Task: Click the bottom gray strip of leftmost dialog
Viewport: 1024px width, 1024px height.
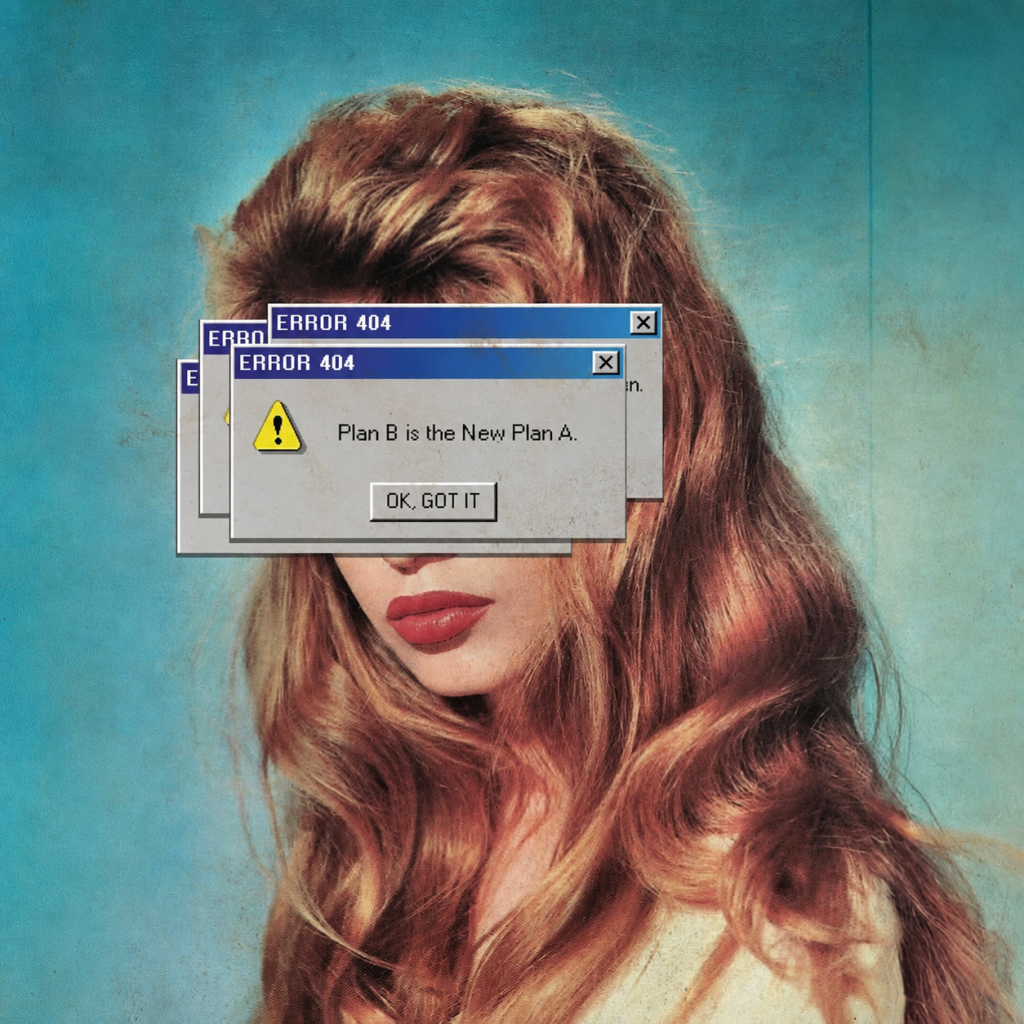Action: pos(374,547)
